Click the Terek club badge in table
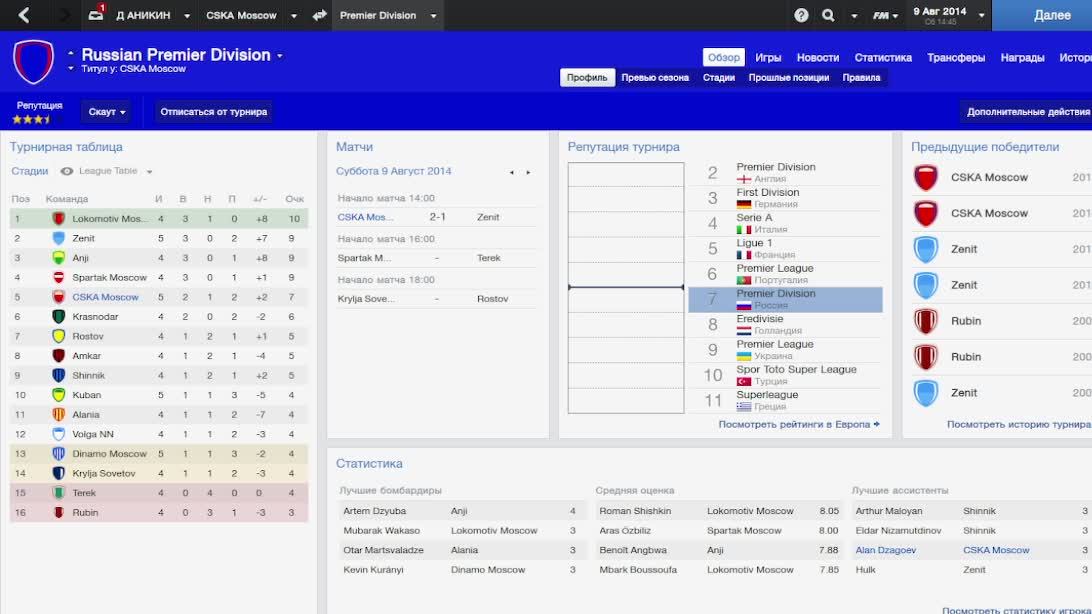Image resolution: width=1092 pixels, height=614 pixels. (58, 492)
